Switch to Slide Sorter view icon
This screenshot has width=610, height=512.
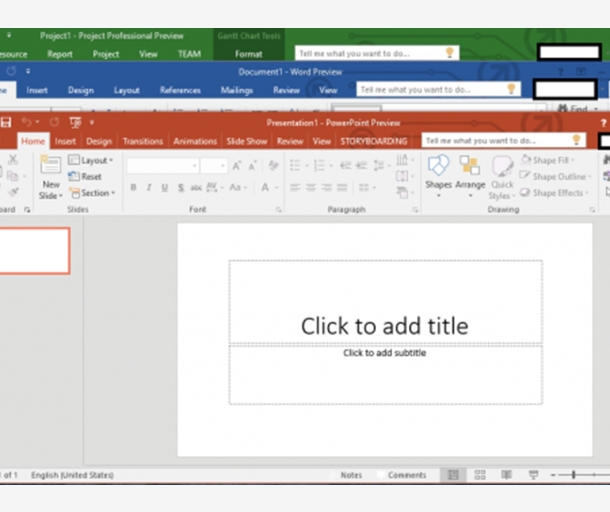pyautogui.click(x=480, y=475)
